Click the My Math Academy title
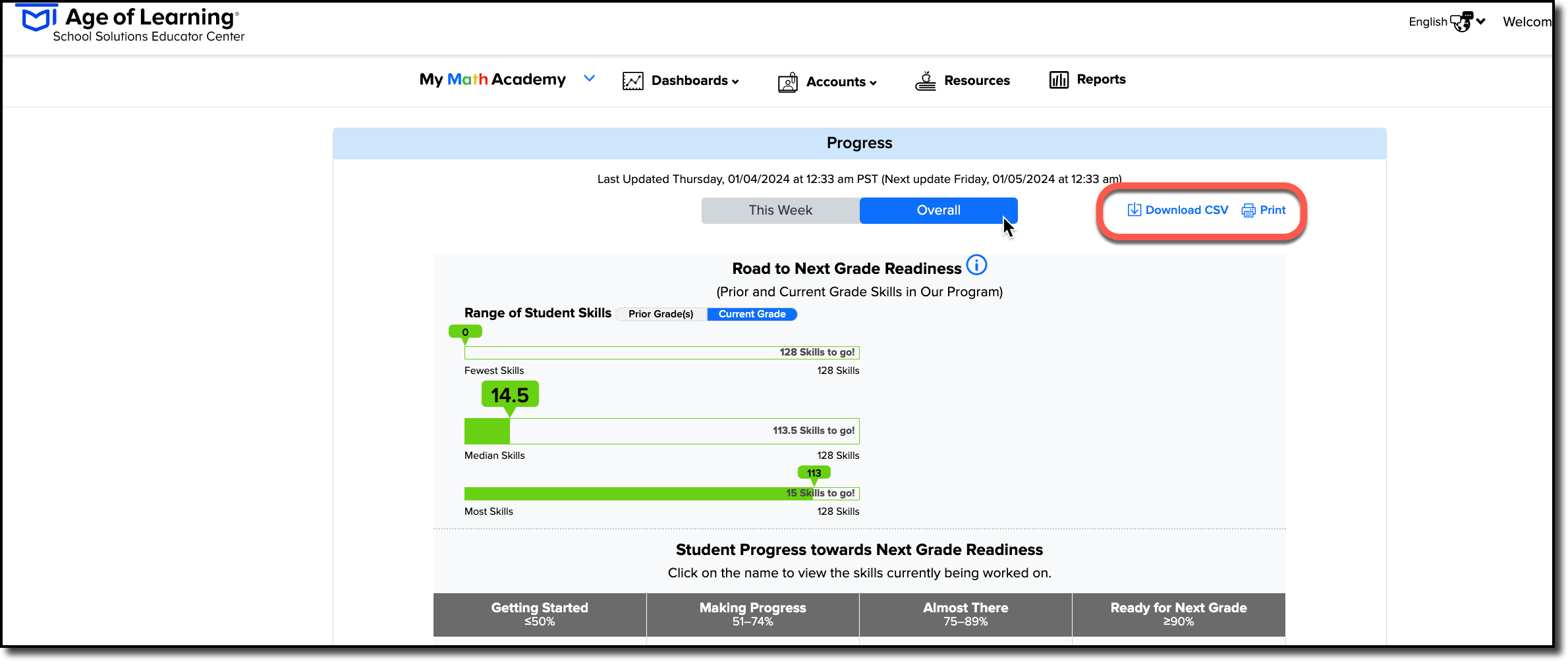The image size is (1568, 661). click(x=493, y=79)
